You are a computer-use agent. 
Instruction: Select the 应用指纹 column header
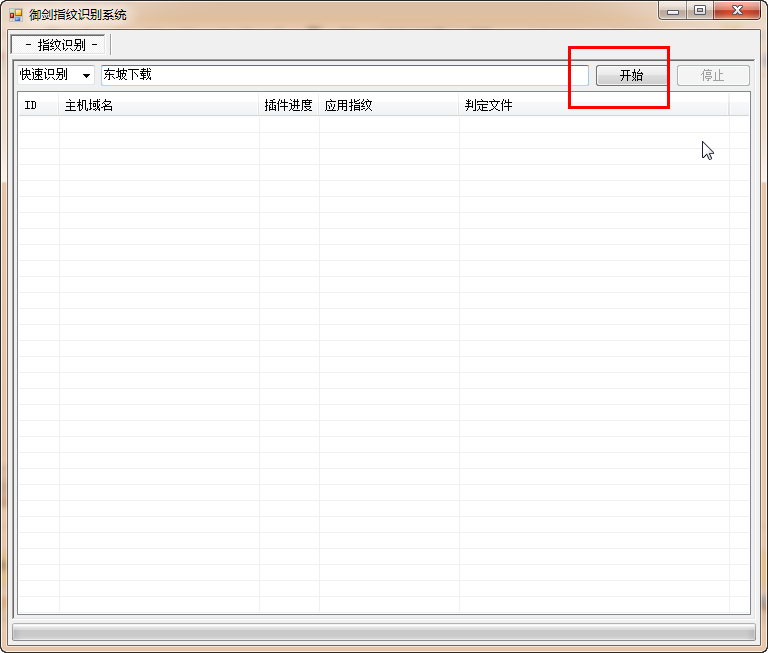click(x=389, y=105)
